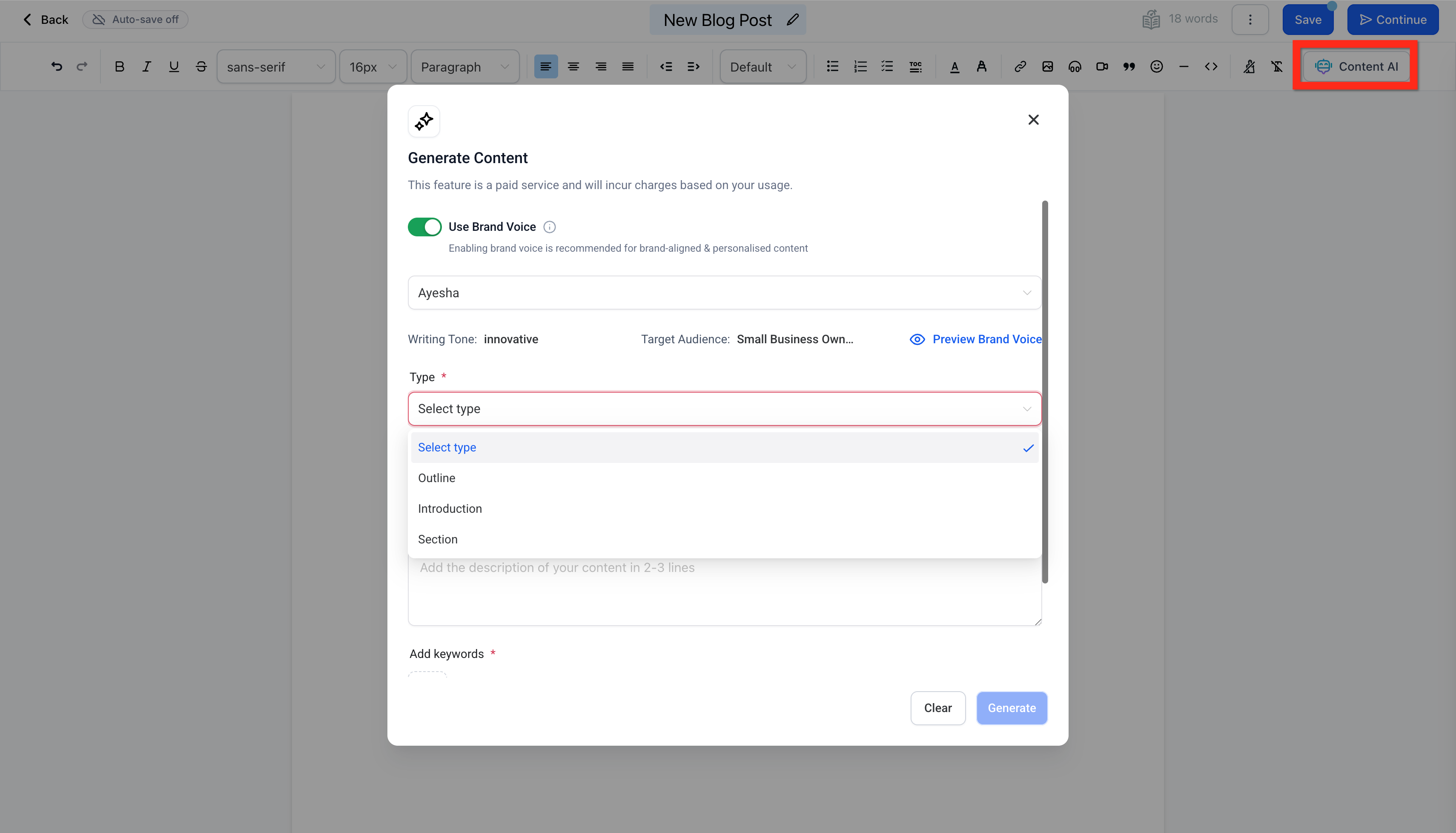This screenshot has height=833, width=1456.
Task: Open the Ayesha brand voice dropdown
Action: pyautogui.click(x=724, y=293)
